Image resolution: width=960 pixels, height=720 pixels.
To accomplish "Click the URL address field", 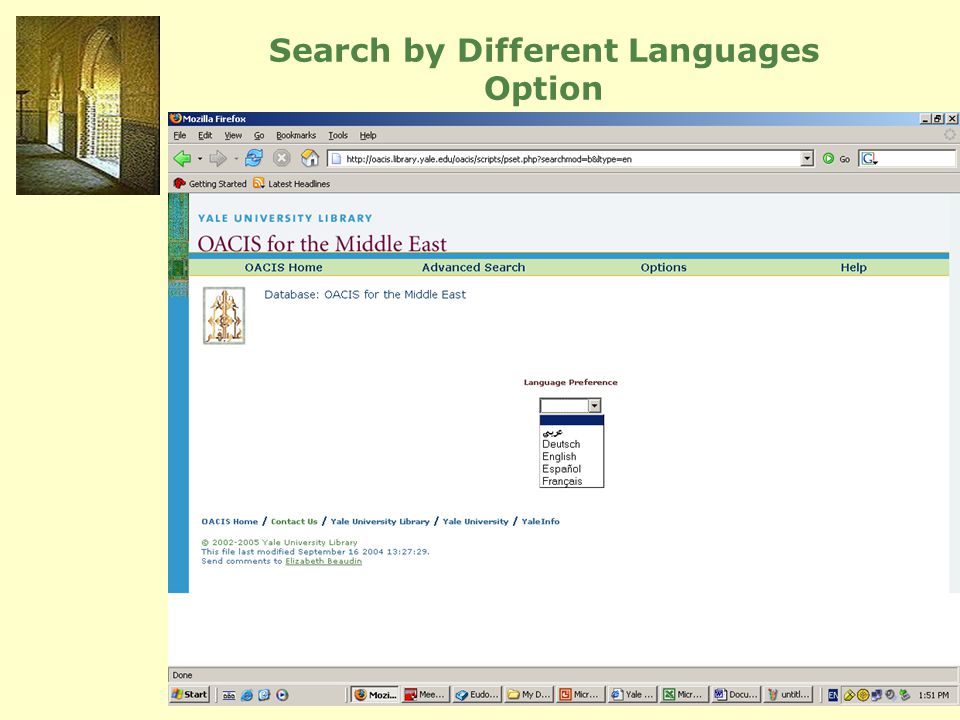I will tap(569, 159).
